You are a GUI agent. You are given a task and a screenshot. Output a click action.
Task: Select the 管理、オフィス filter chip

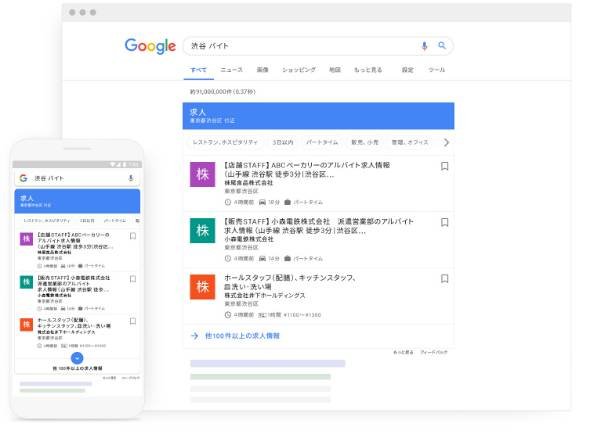410,142
